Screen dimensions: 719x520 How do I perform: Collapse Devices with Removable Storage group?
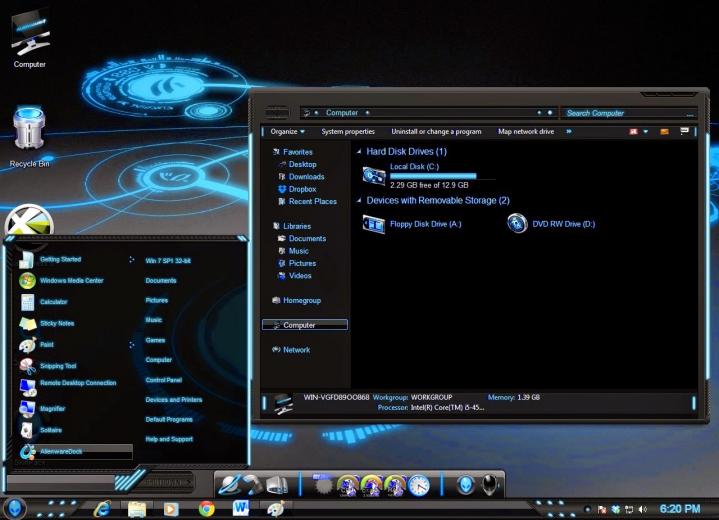coord(359,200)
